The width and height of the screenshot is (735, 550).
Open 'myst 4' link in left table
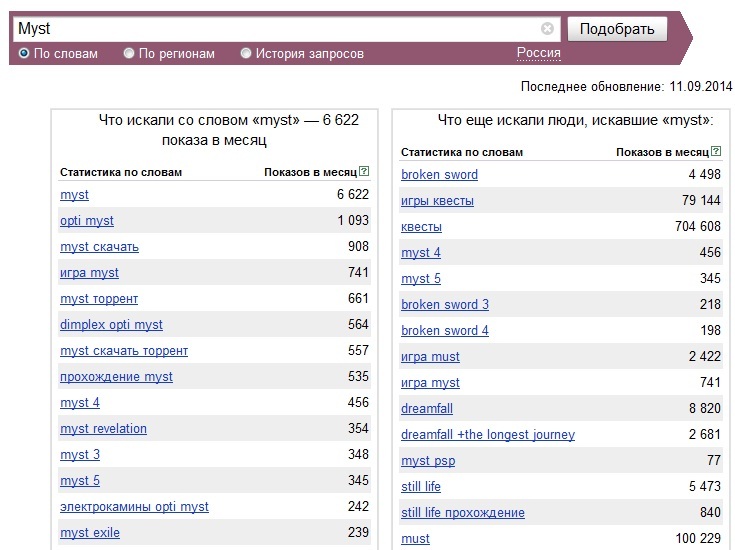click(x=80, y=403)
